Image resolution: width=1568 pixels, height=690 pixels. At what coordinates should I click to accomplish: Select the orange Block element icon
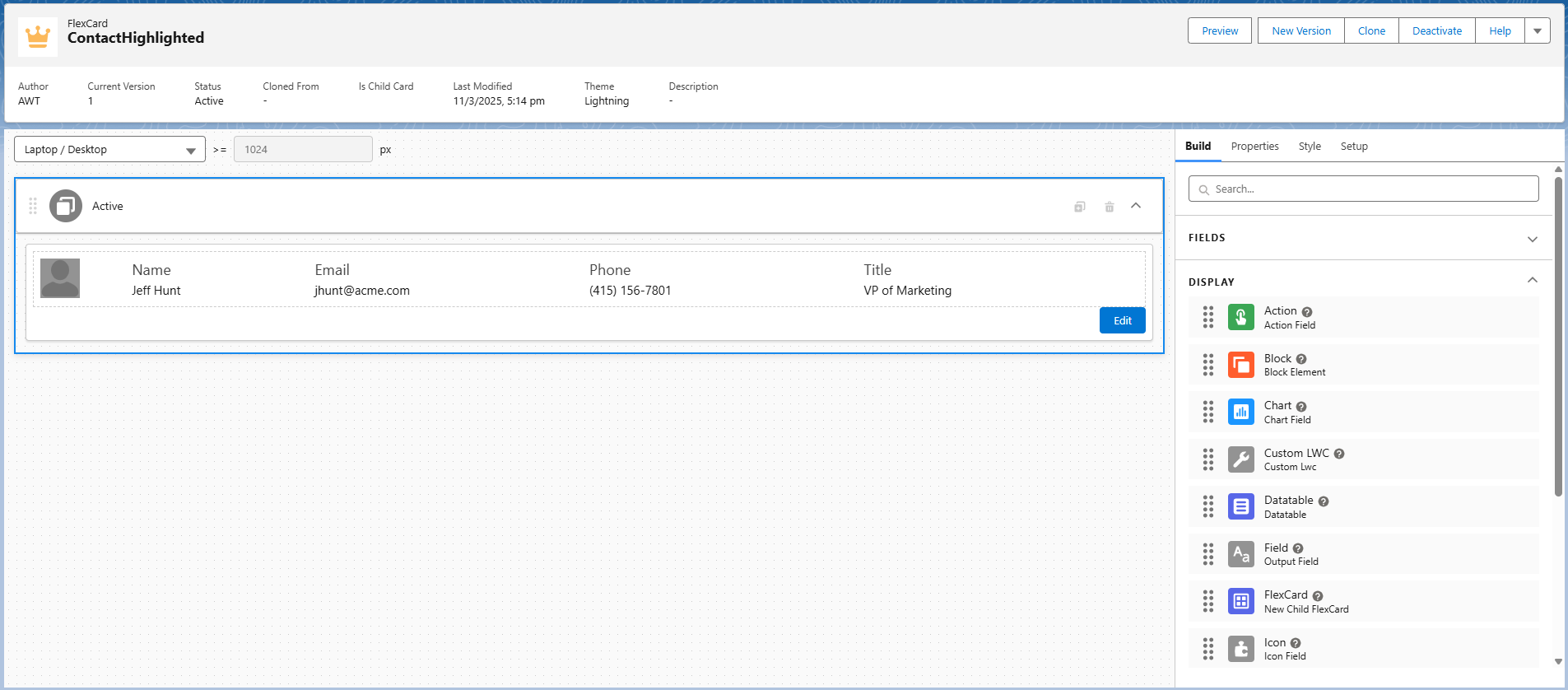(x=1240, y=365)
